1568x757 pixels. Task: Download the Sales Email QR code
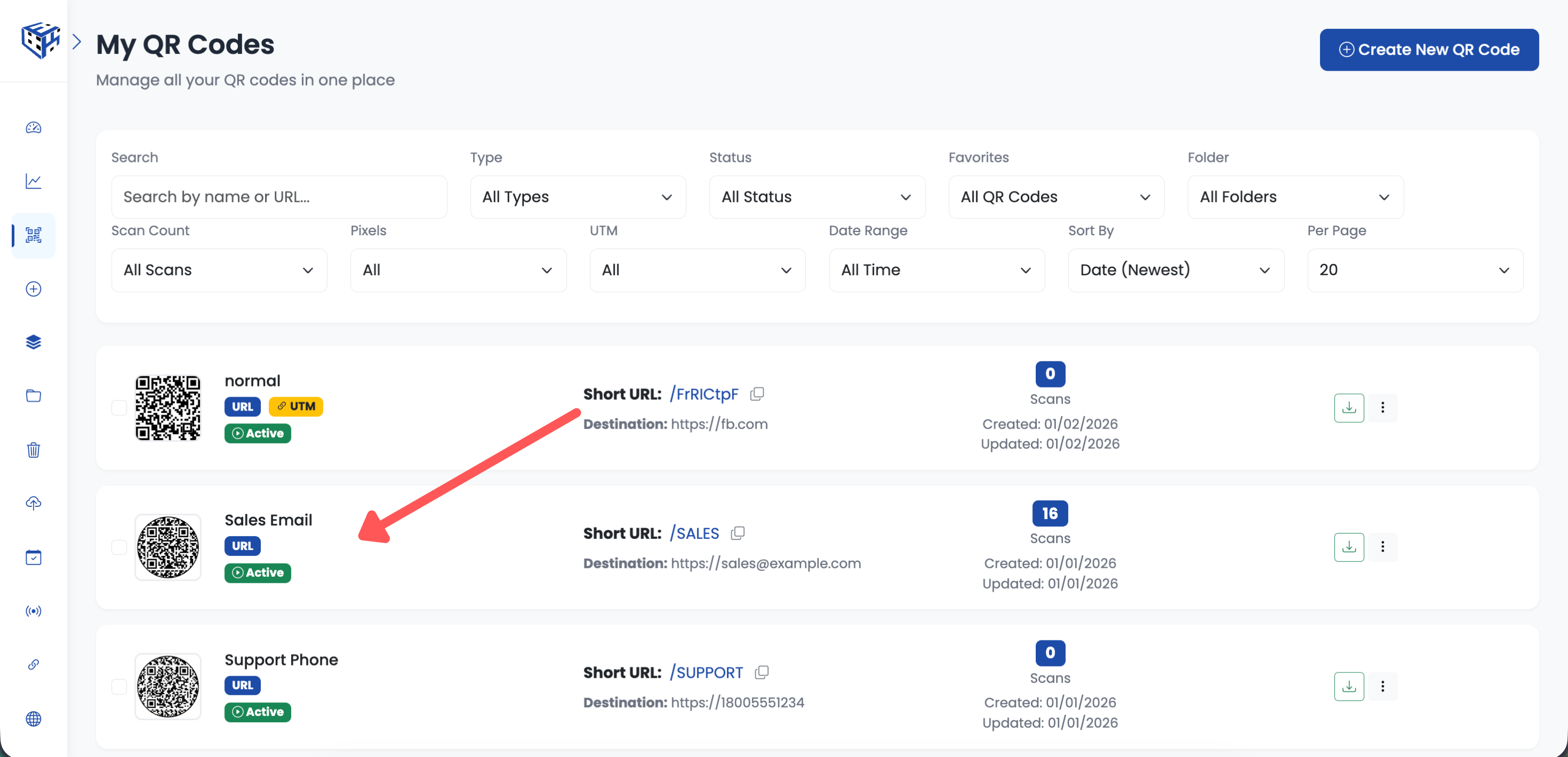pyautogui.click(x=1348, y=547)
